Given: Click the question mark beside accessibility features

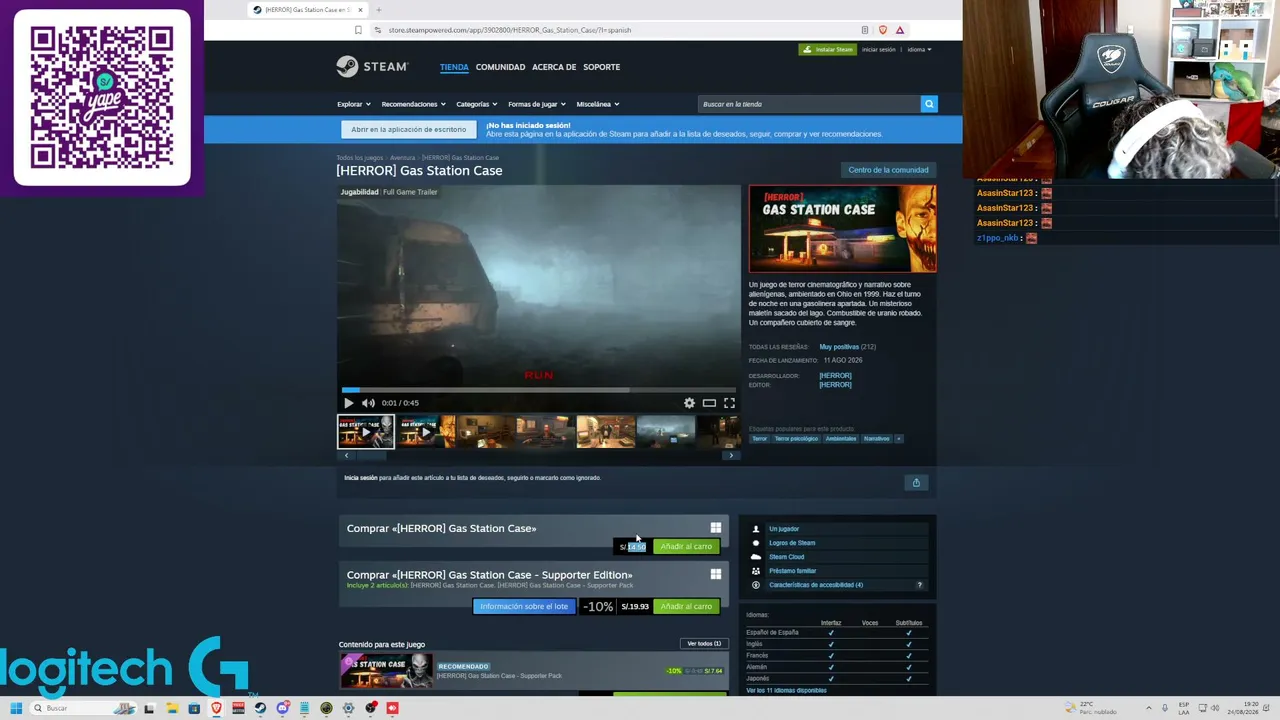Looking at the screenshot, I should 919,585.
